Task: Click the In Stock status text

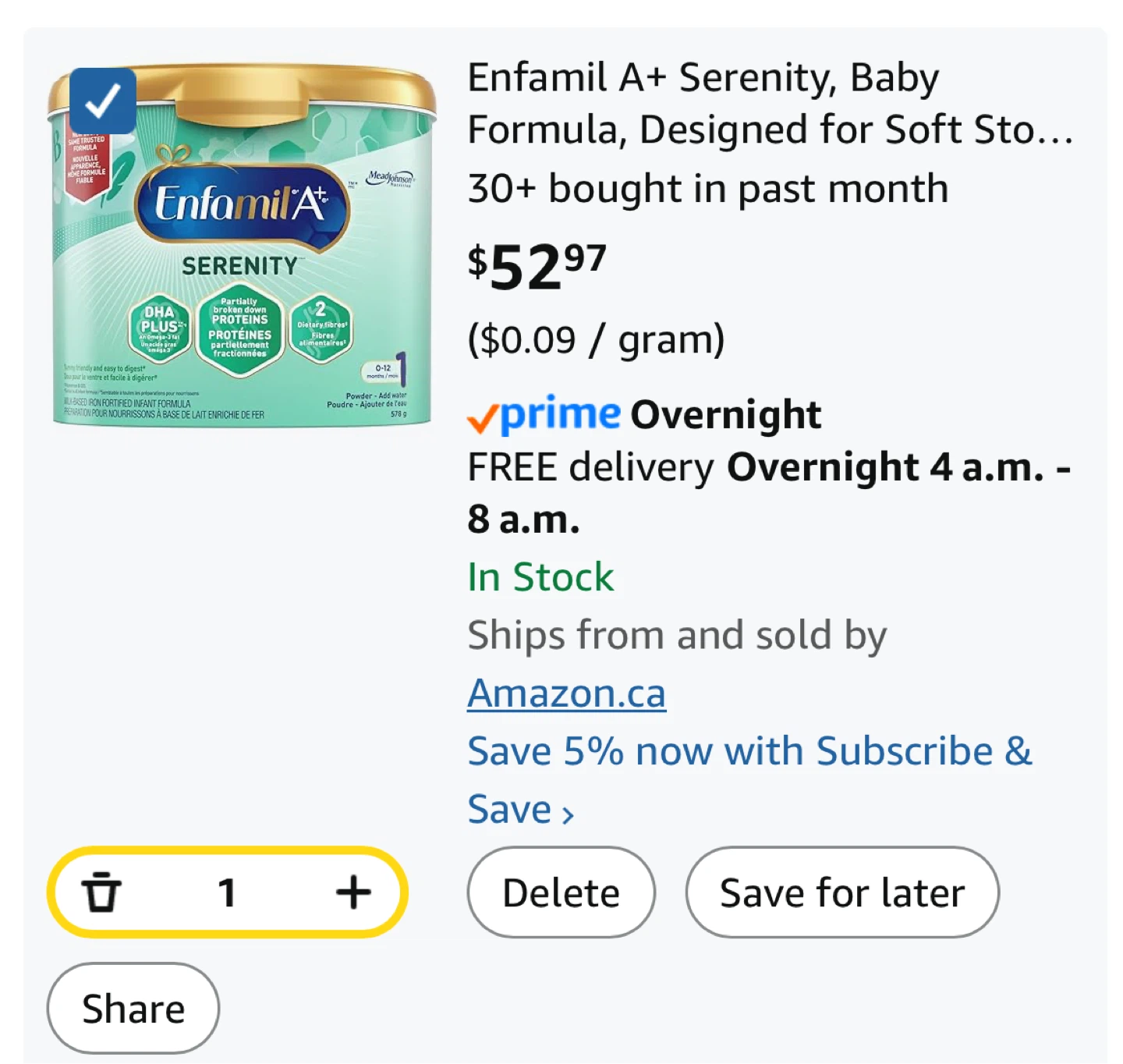Action: pyautogui.click(x=540, y=577)
